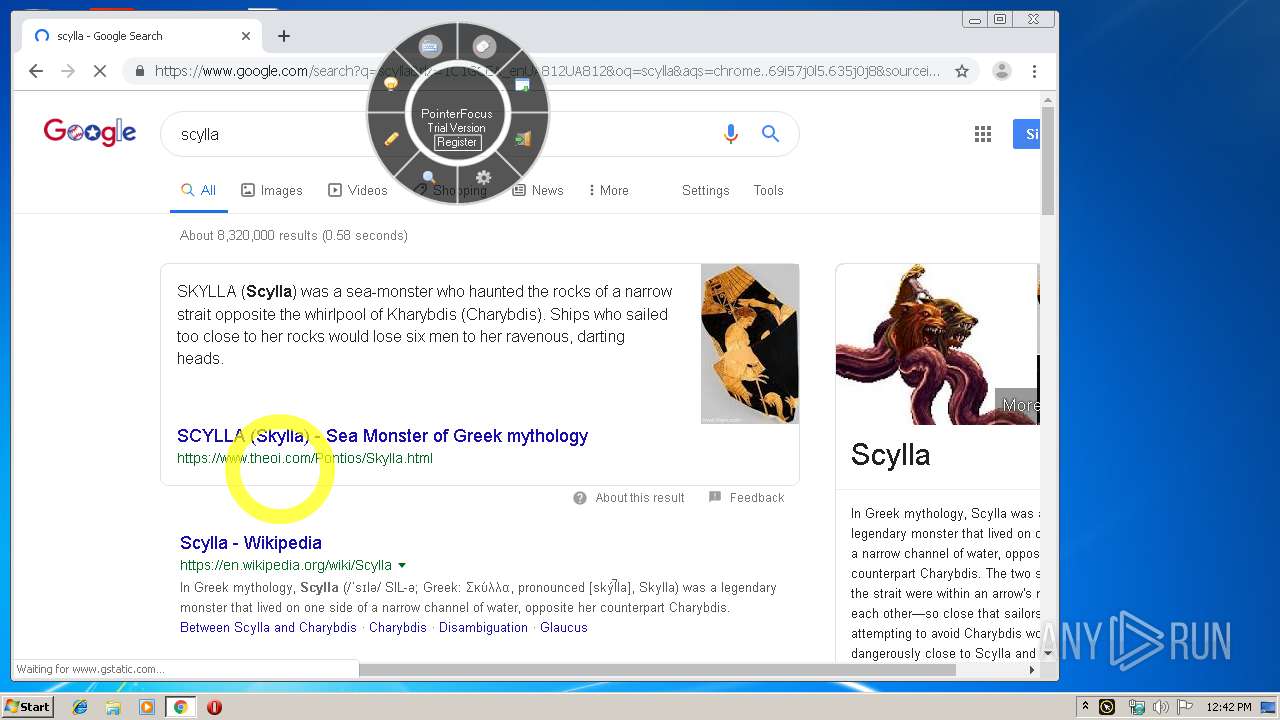Open Between Scylla and Charybdis sublink
This screenshot has height=720, width=1280.
click(x=268, y=628)
